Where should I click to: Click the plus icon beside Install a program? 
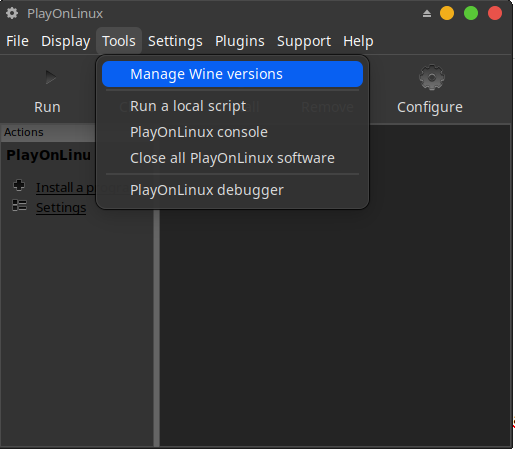tap(19, 185)
